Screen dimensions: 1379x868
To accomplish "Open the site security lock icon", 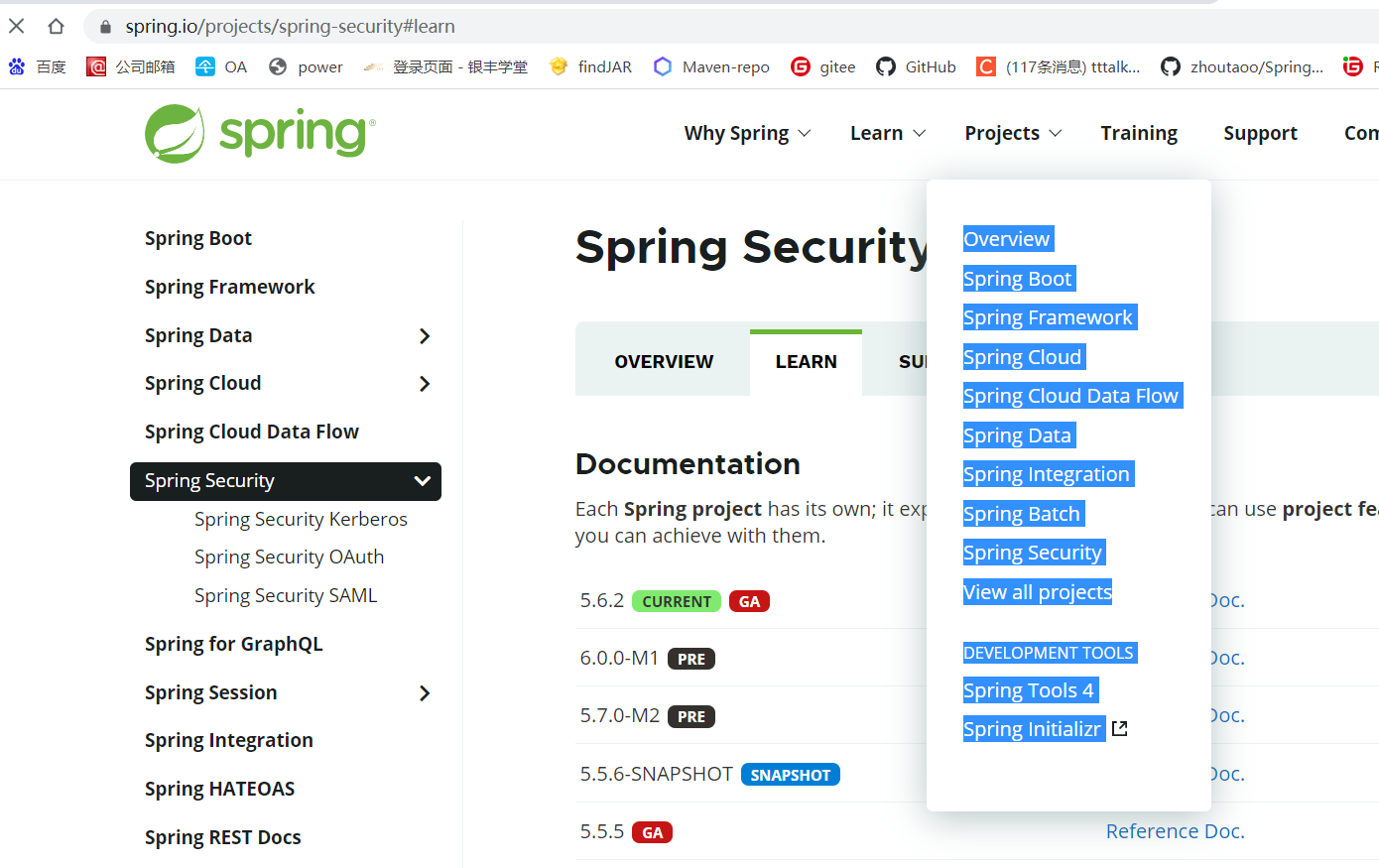I will click(105, 27).
